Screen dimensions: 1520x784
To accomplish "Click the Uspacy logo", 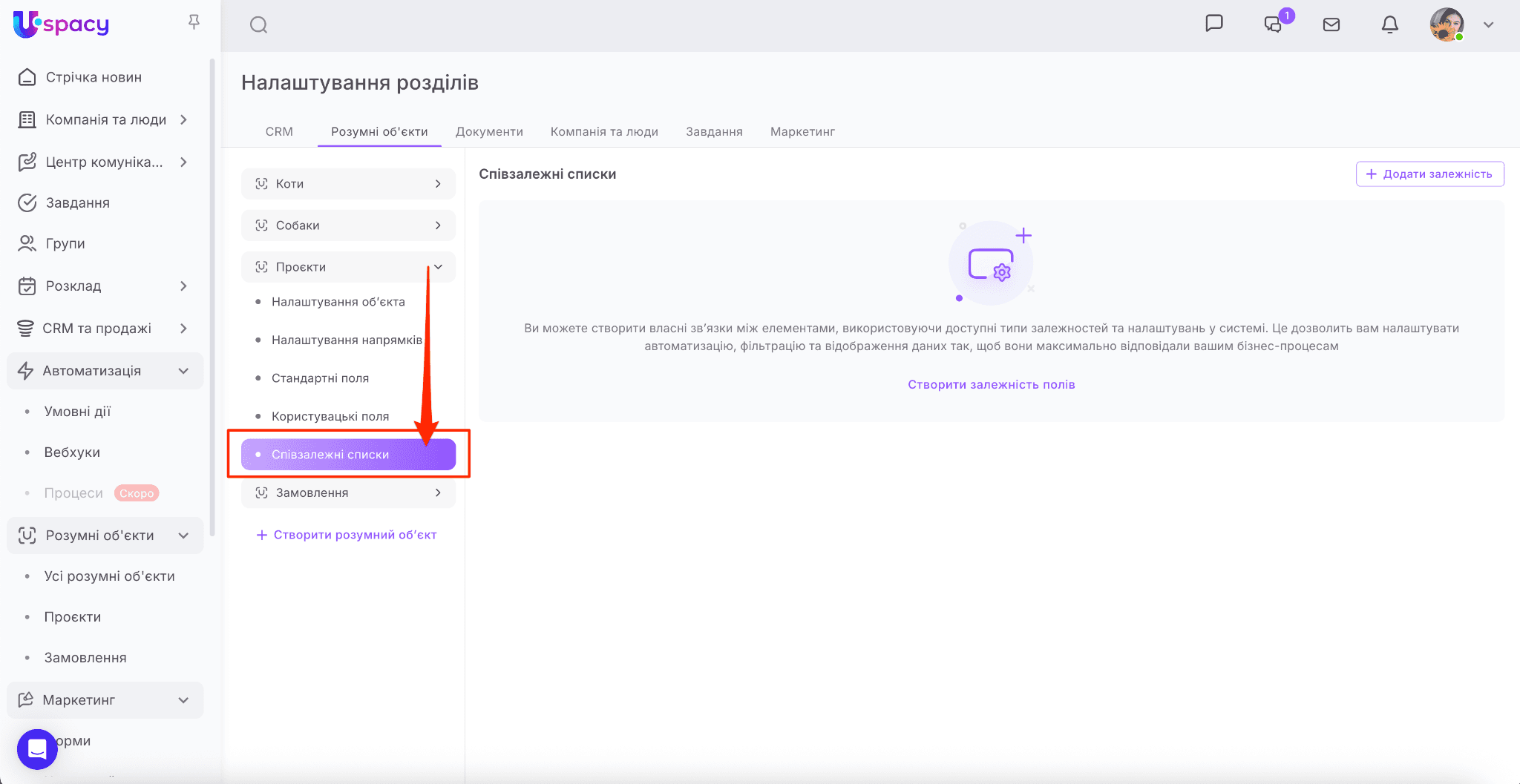I will pyautogui.click(x=62, y=24).
